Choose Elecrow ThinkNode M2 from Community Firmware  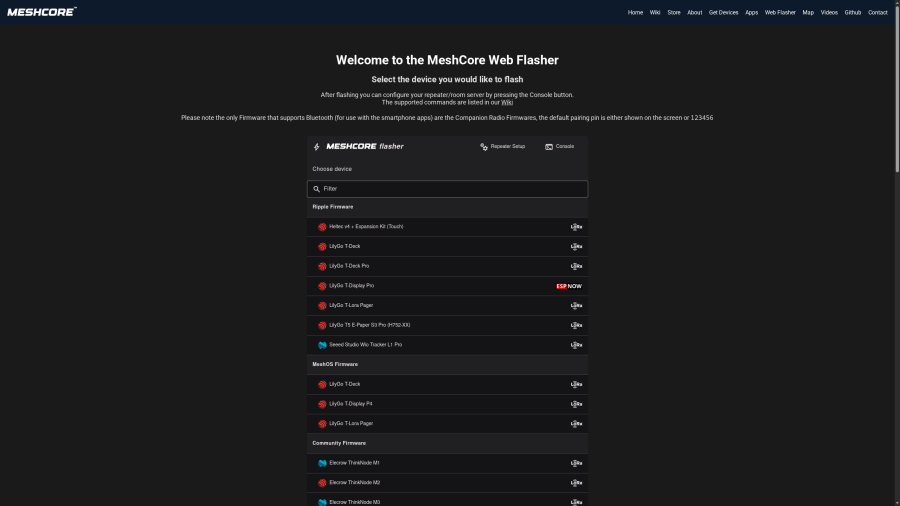(x=354, y=483)
